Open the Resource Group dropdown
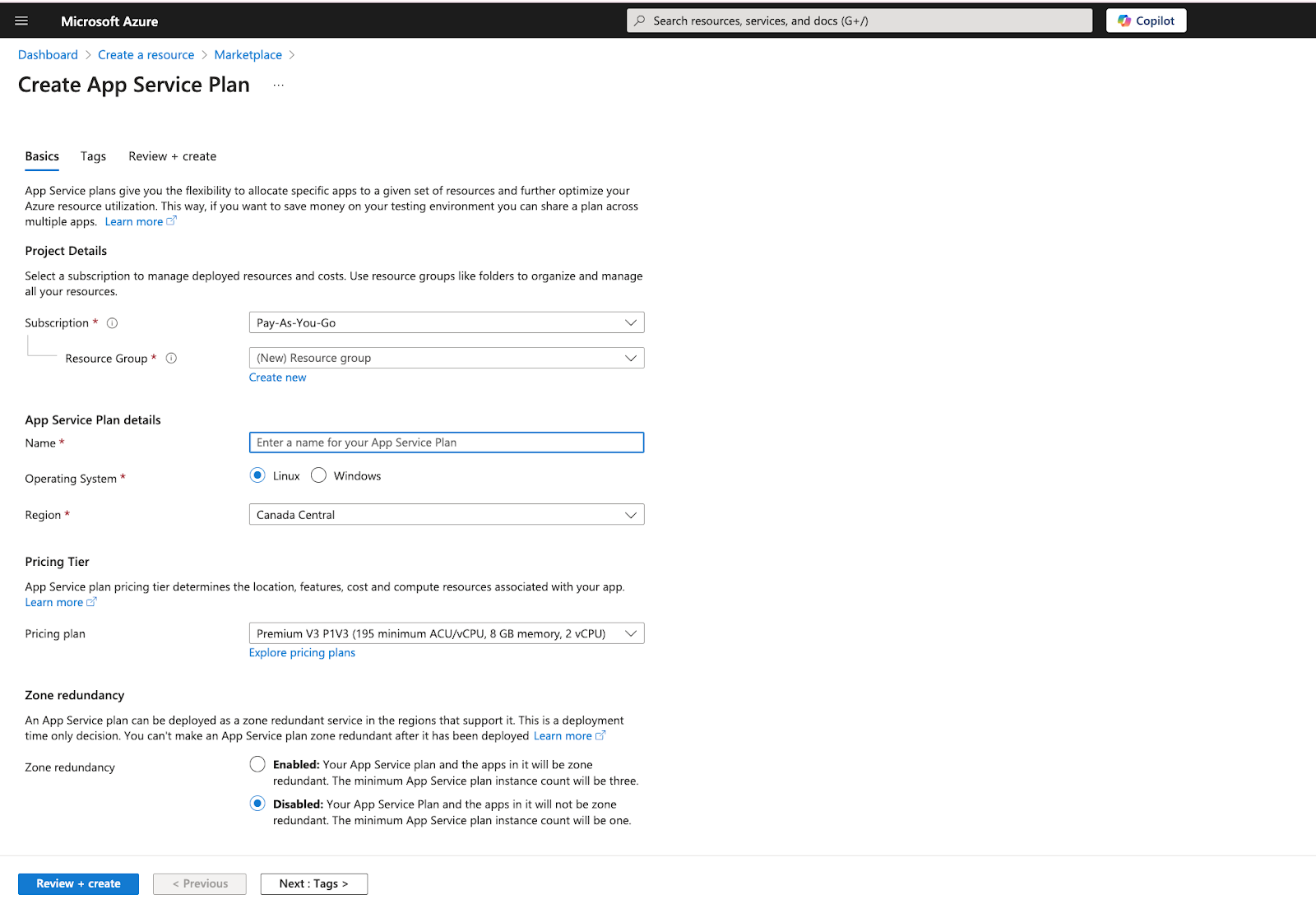Image resolution: width=1316 pixels, height=913 pixels. pyautogui.click(x=447, y=358)
